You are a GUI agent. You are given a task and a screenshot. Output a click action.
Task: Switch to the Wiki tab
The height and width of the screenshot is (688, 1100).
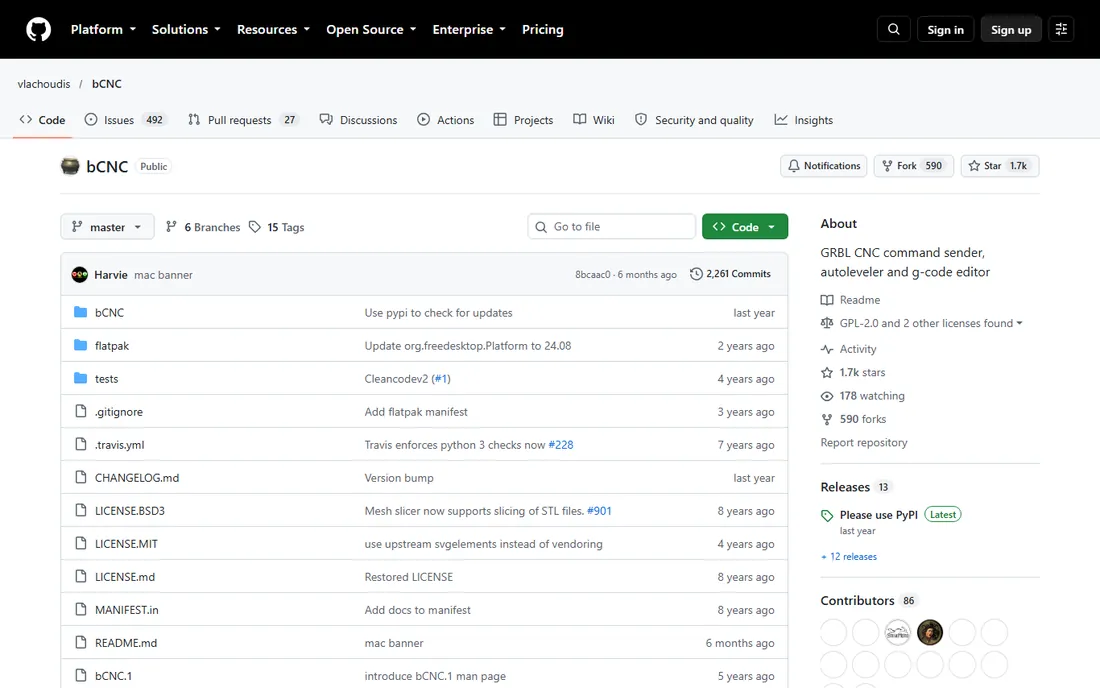pos(594,120)
